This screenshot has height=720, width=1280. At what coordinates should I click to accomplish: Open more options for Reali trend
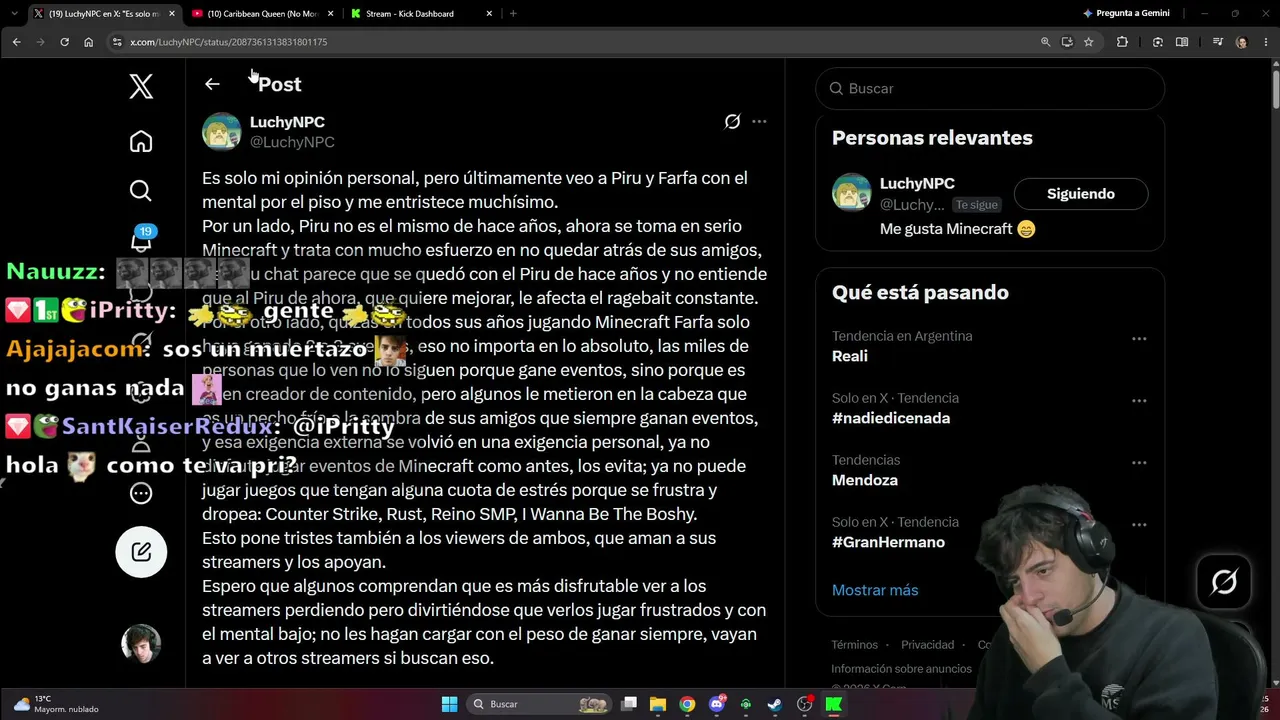coord(1139,339)
